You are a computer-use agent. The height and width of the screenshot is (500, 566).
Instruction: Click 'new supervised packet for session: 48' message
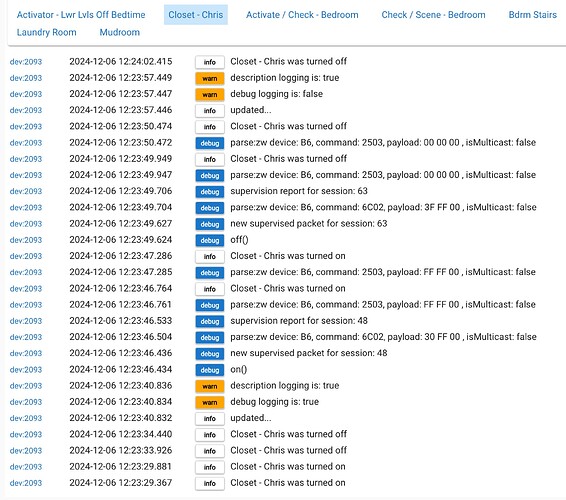click(309, 353)
